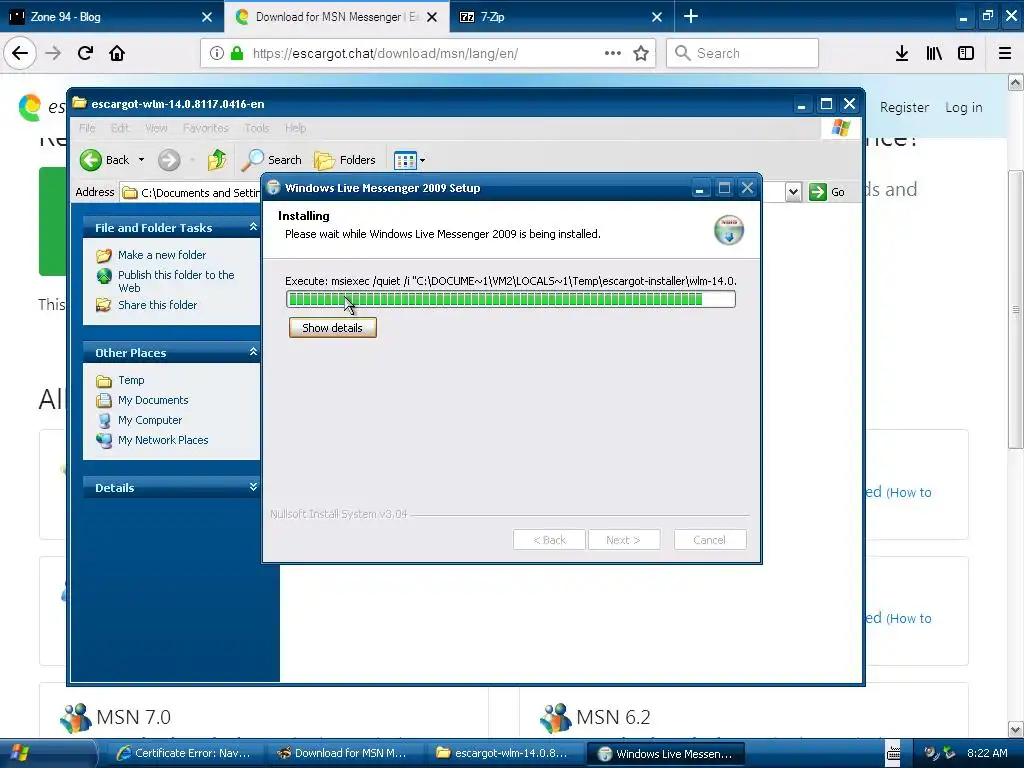Click Show details in the installer
This screenshot has height=768, width=1024.
coord(332,327)
